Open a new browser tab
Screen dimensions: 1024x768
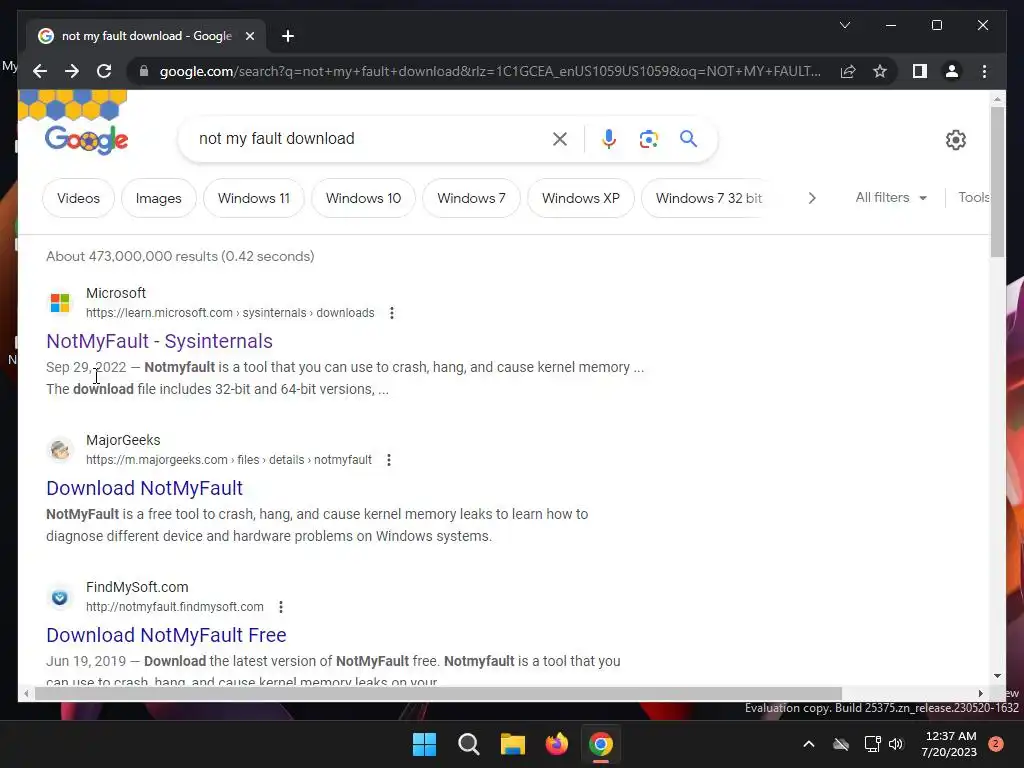click(x=288, y=36)
